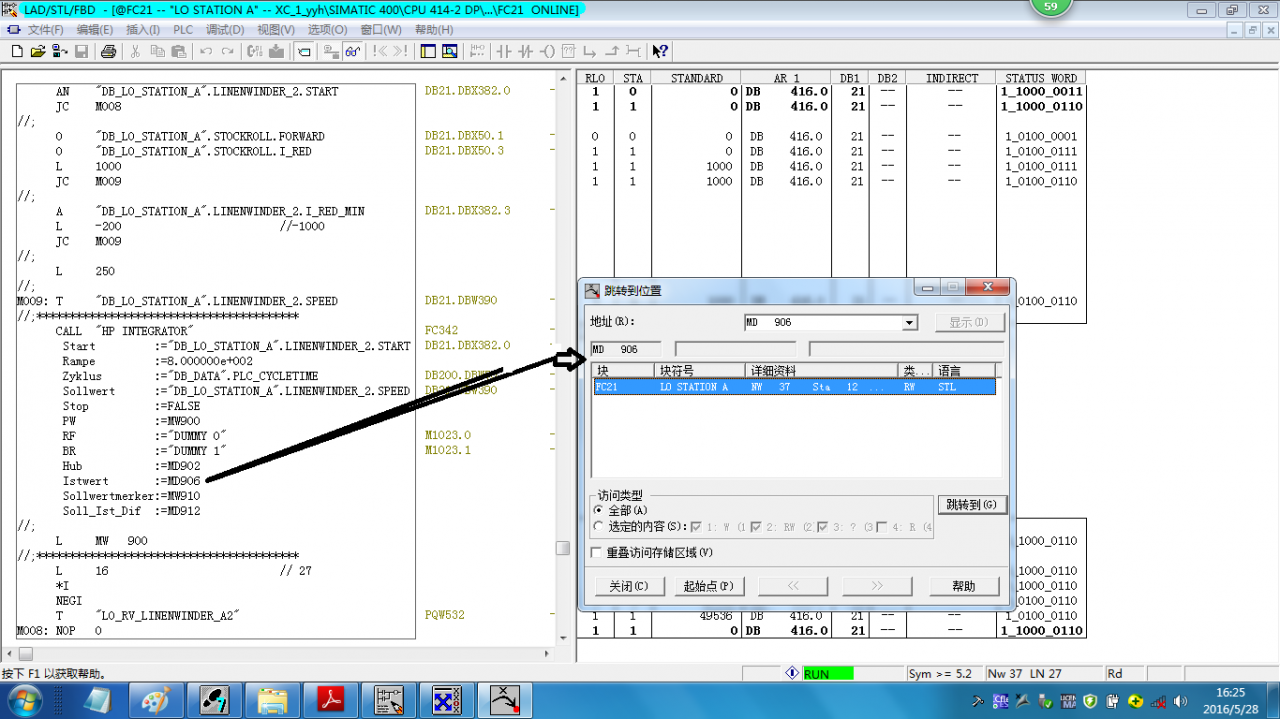Open the 插入(I) menu
The height and width of the screenshot is (719, 1280).
coord(143,30)
